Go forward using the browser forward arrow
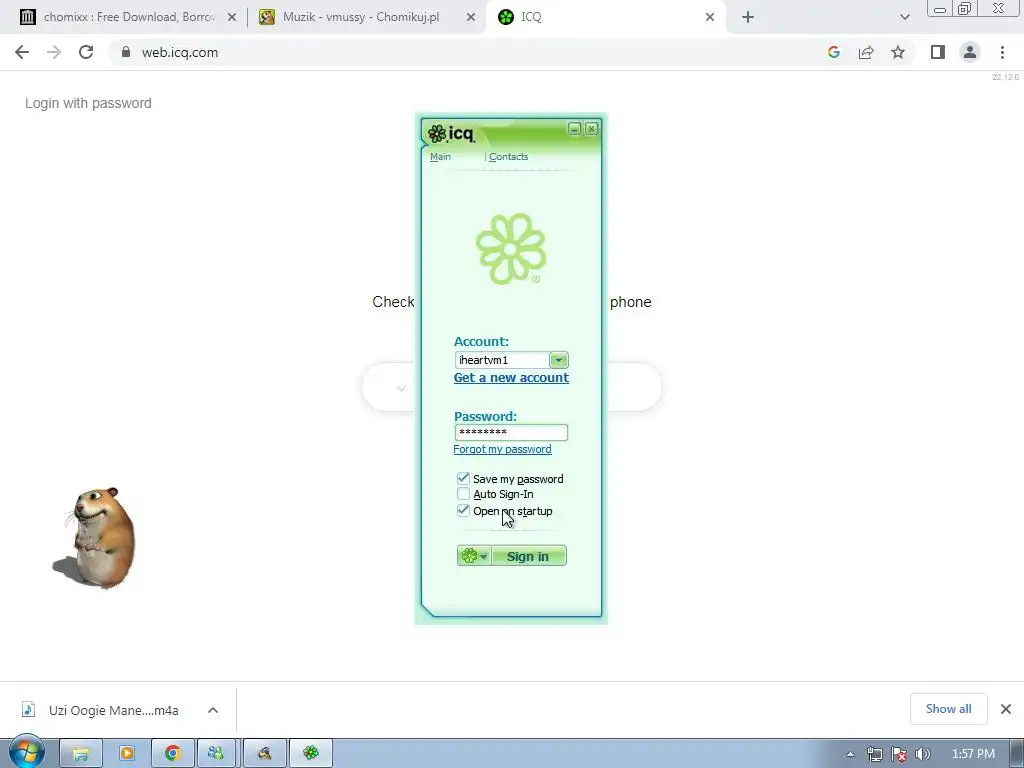Viewport: 1024px width, 768px height. click(x=54, y=52)
